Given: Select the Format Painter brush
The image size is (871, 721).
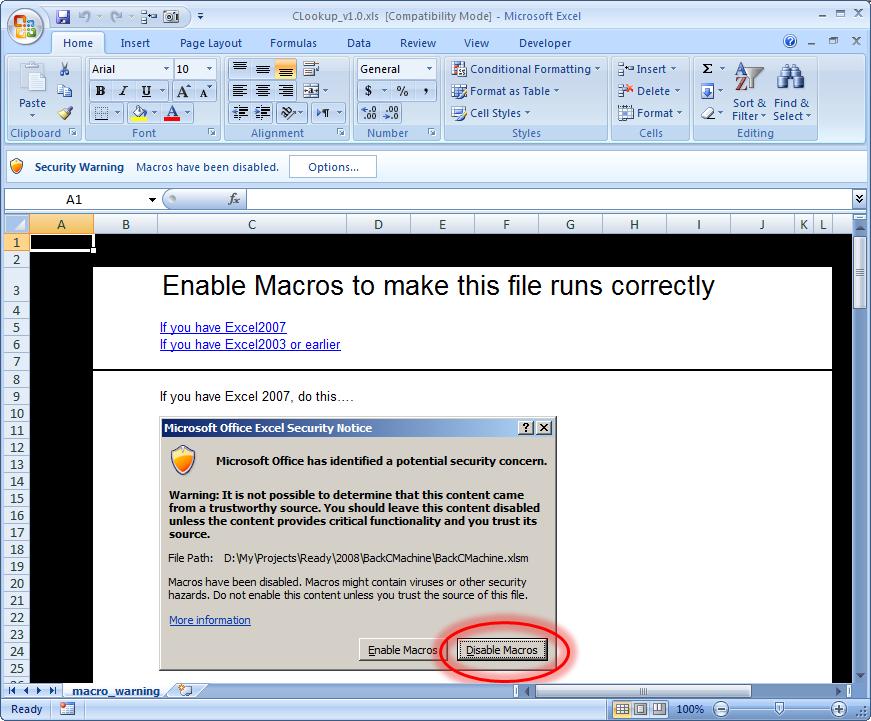Looking at the screenshot, I should pyautogui.click(x=64, y=113).
